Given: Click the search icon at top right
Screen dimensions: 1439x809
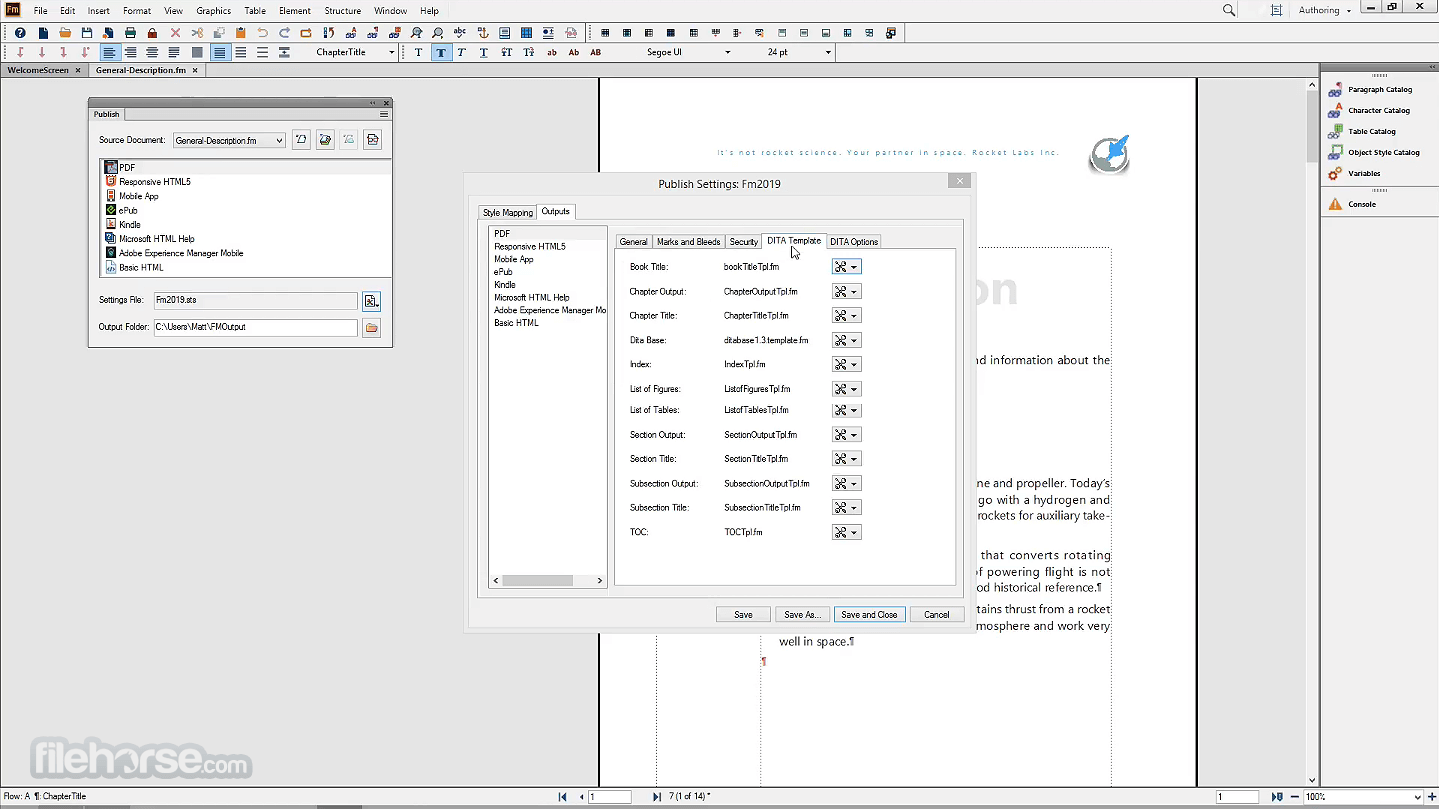Looking at the screenshot, I should tap(1229, 10).
